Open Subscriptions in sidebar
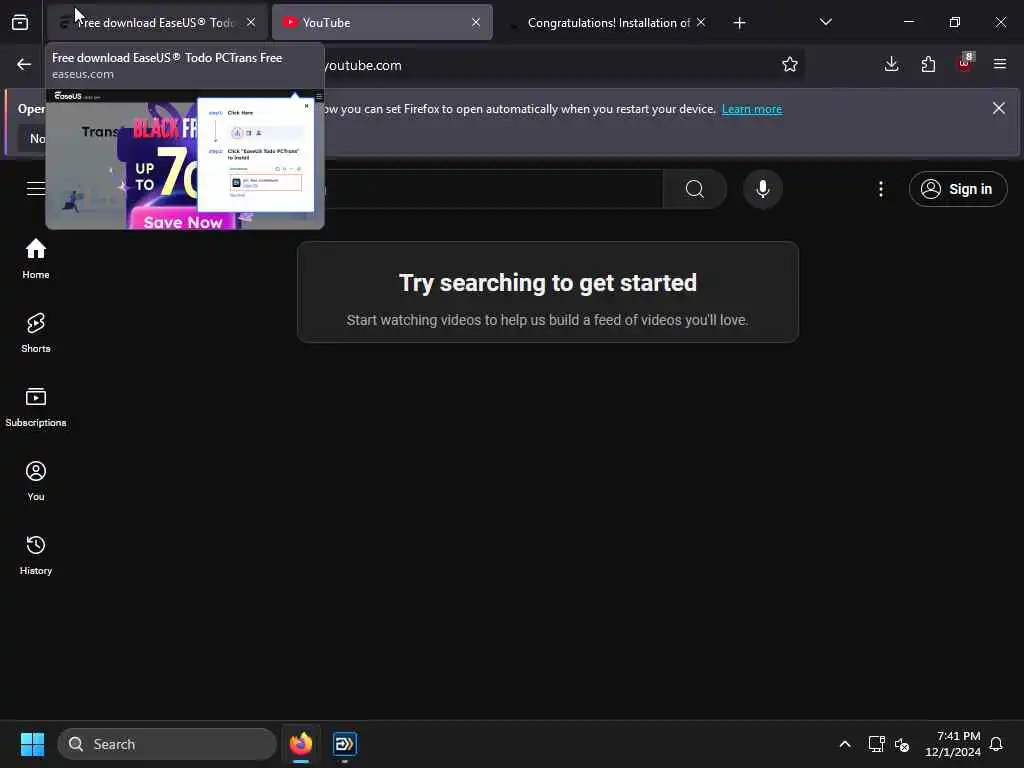Viewport: 1024px width, 768px height. pyautogui.click(x=36, y=406)
